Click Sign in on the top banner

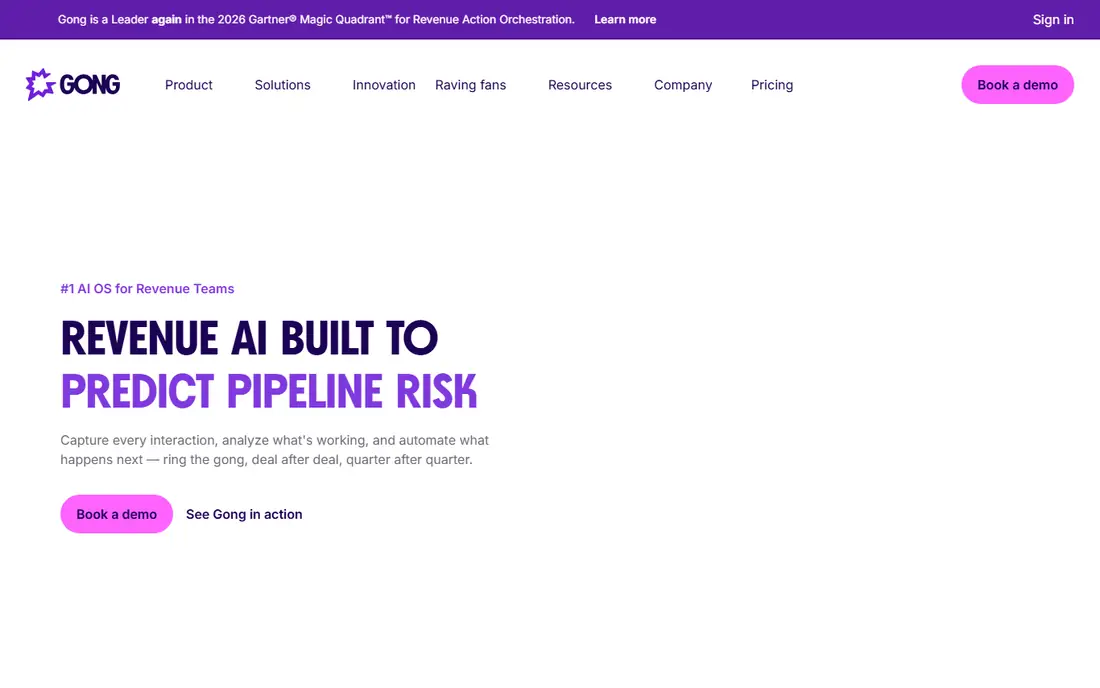point(1053,20)
